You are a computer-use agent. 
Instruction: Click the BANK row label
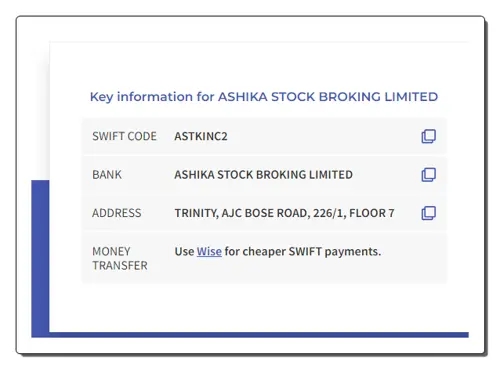pos(107,175)
